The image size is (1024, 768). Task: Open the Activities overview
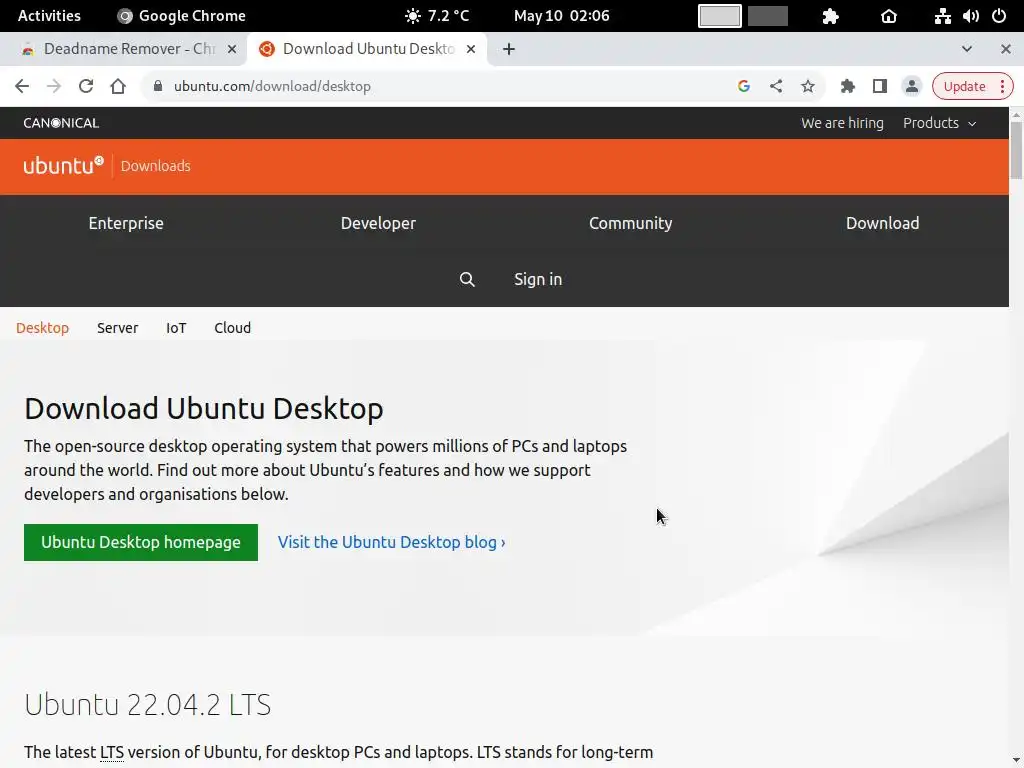49,16
